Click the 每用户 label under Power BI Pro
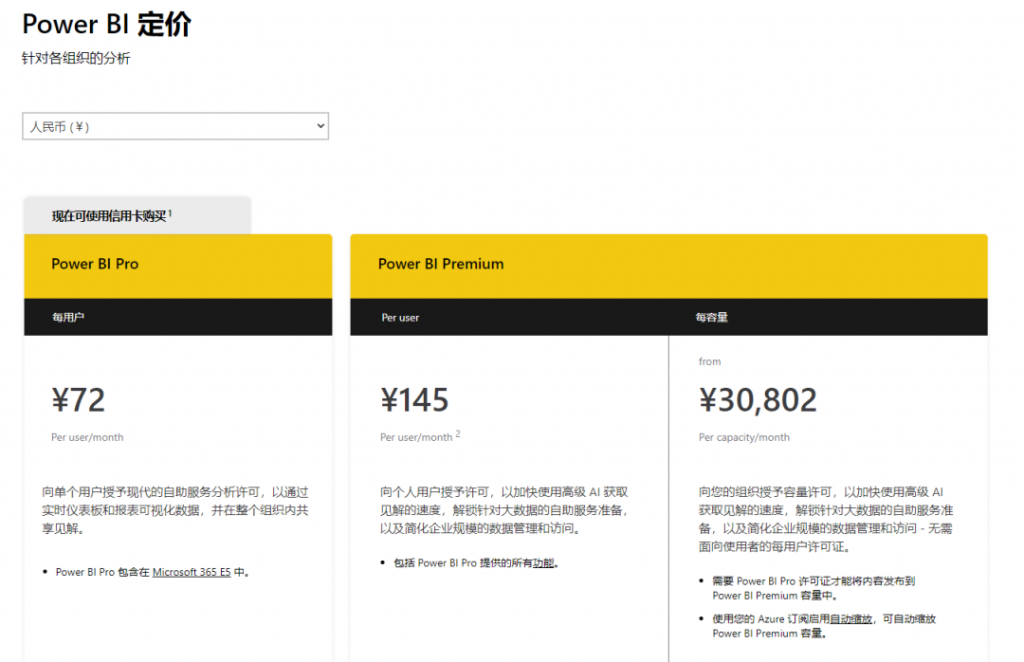Image resolution: width=1024 pixels, height=662 pixels. [x=69, y=317]
